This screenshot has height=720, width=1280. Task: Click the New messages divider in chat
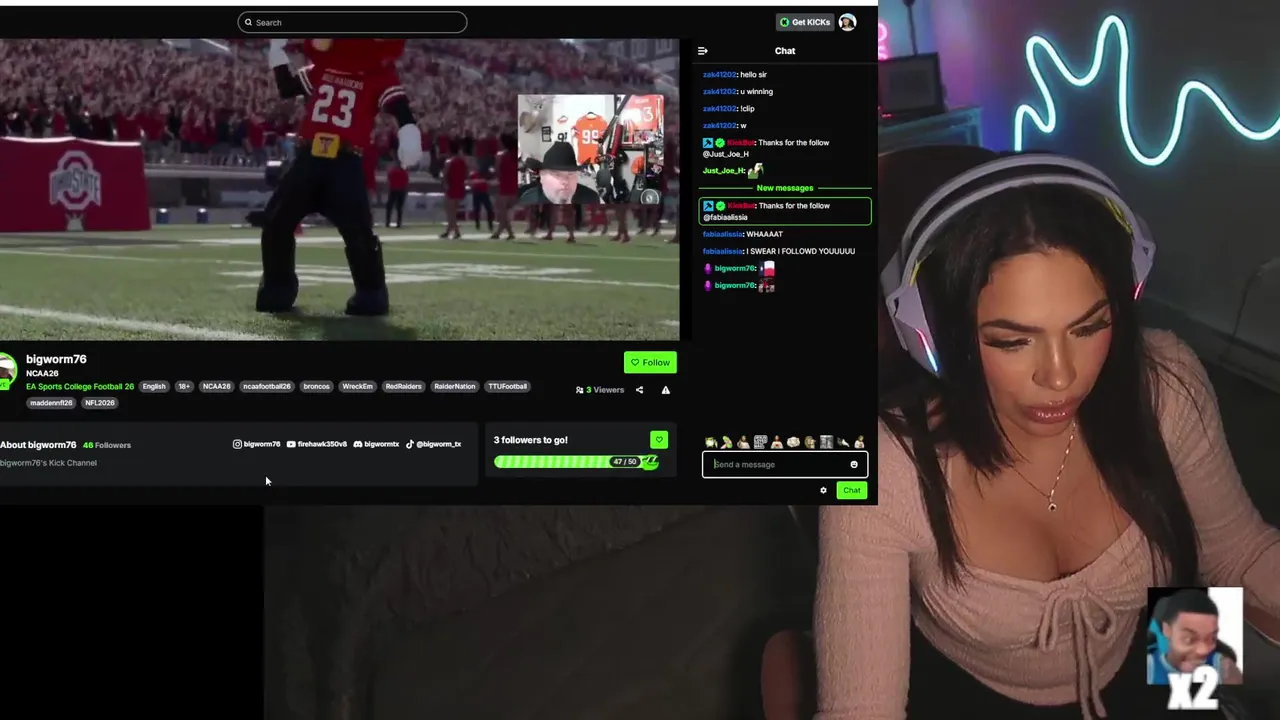(785, 188)
